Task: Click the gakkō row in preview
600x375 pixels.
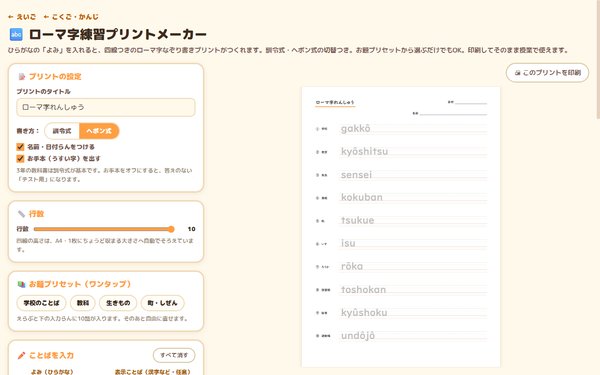Action: click(401, 129)
